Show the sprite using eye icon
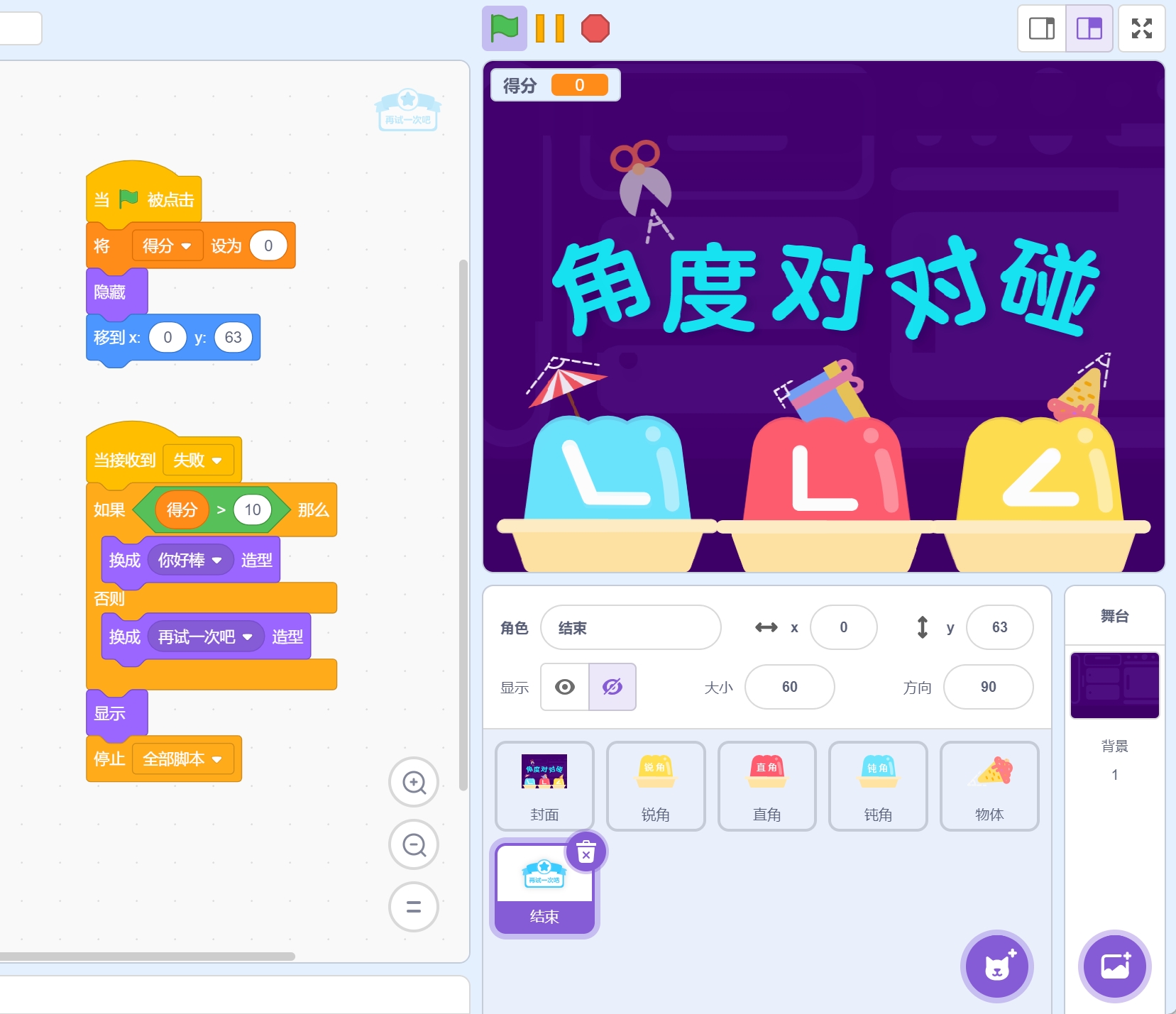1176x1014 pixels. [565, 687]
